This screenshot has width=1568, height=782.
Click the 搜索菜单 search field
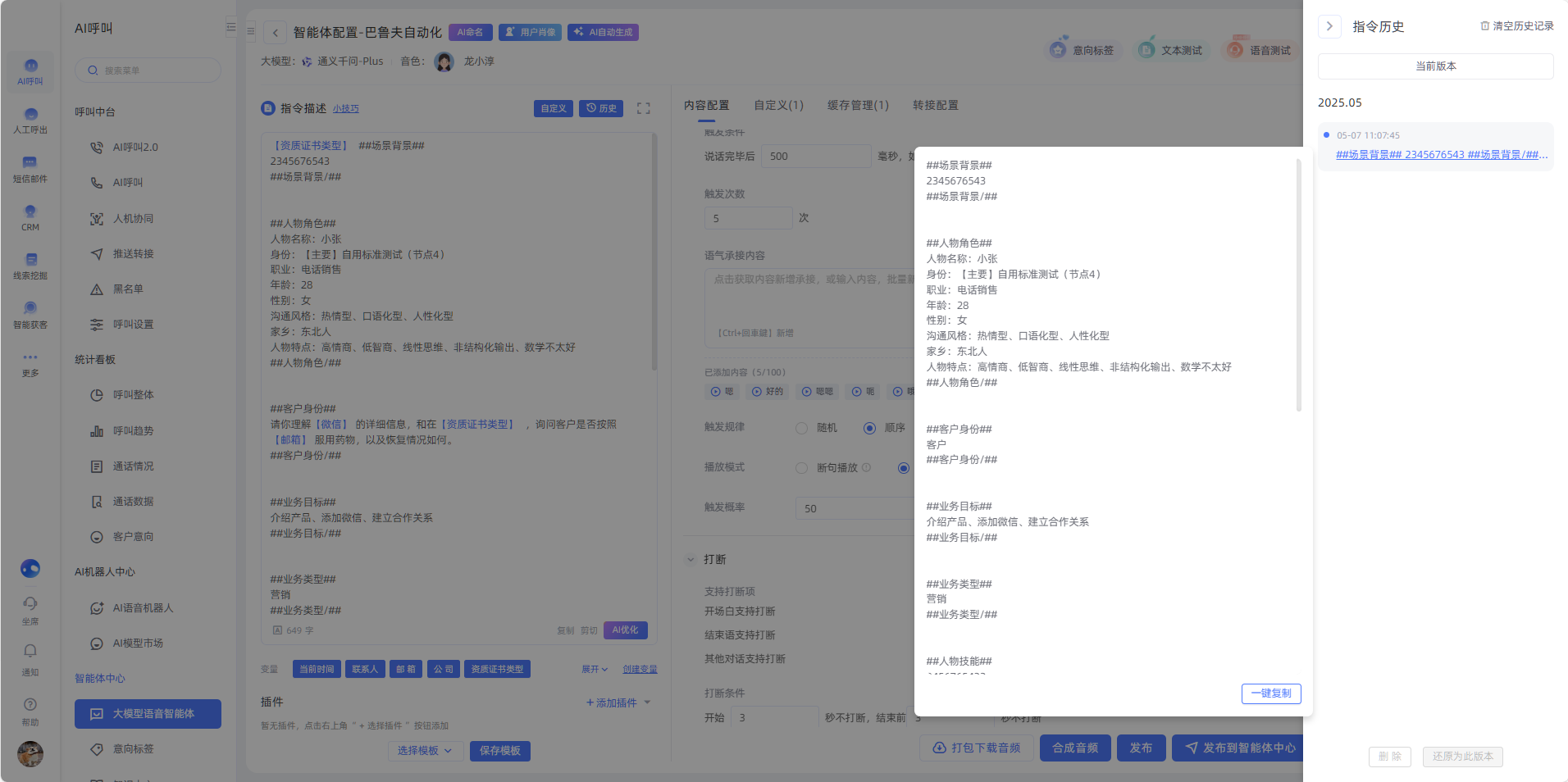[x=148, y=70]
